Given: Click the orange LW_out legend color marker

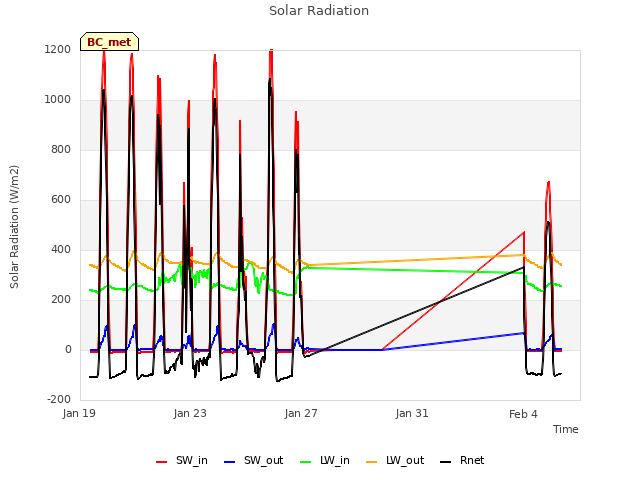Looking at the screenshot, I should point(372,462).
